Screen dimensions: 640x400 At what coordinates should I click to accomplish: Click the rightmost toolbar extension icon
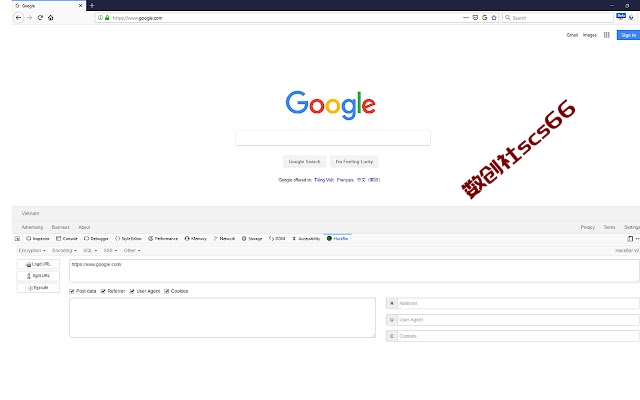[631, 18]
